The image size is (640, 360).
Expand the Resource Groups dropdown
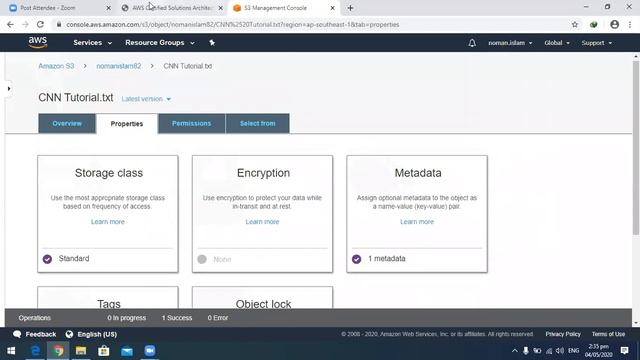tap(160, 42)
